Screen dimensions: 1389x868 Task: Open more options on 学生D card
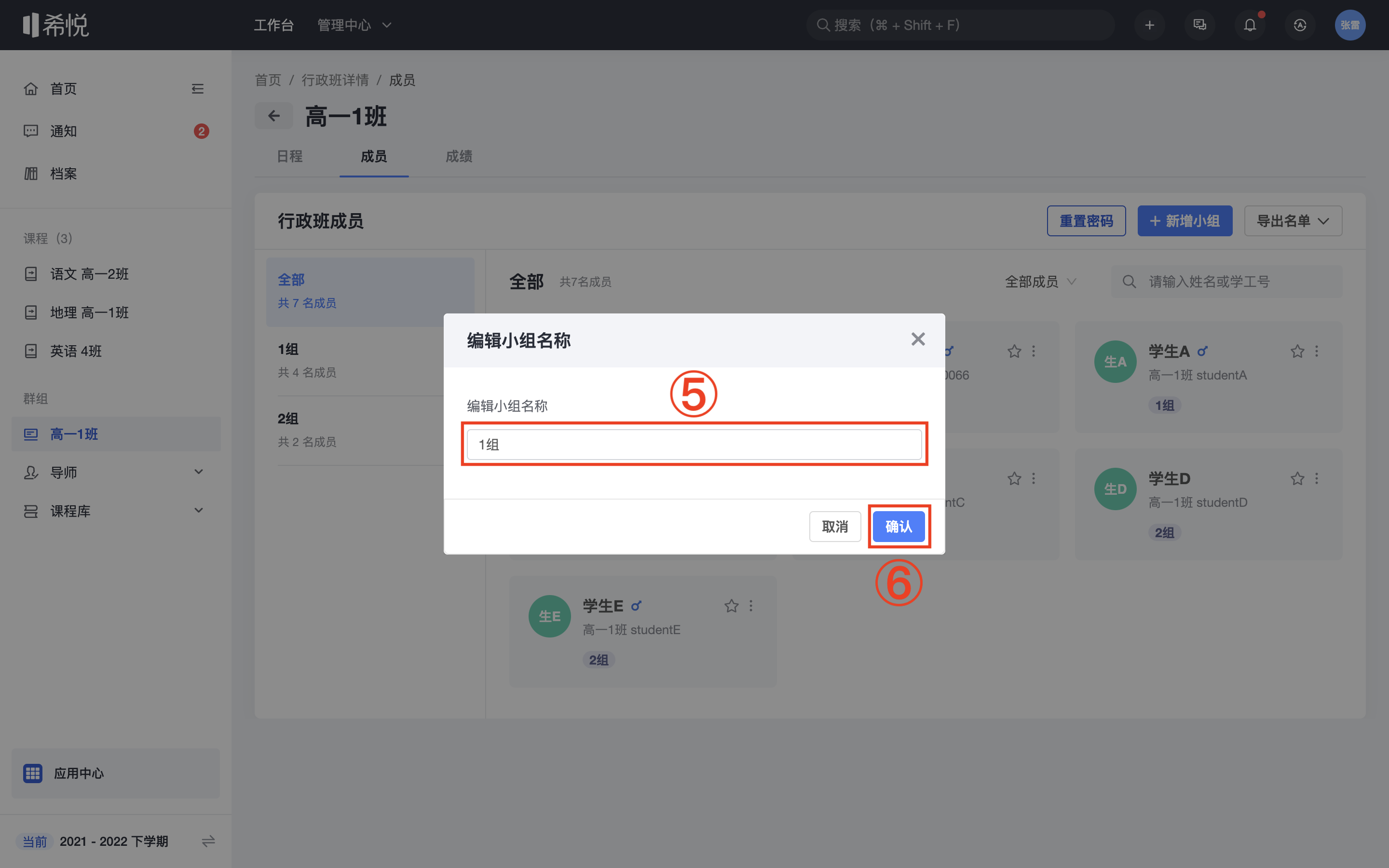(x=1317, y=479)
